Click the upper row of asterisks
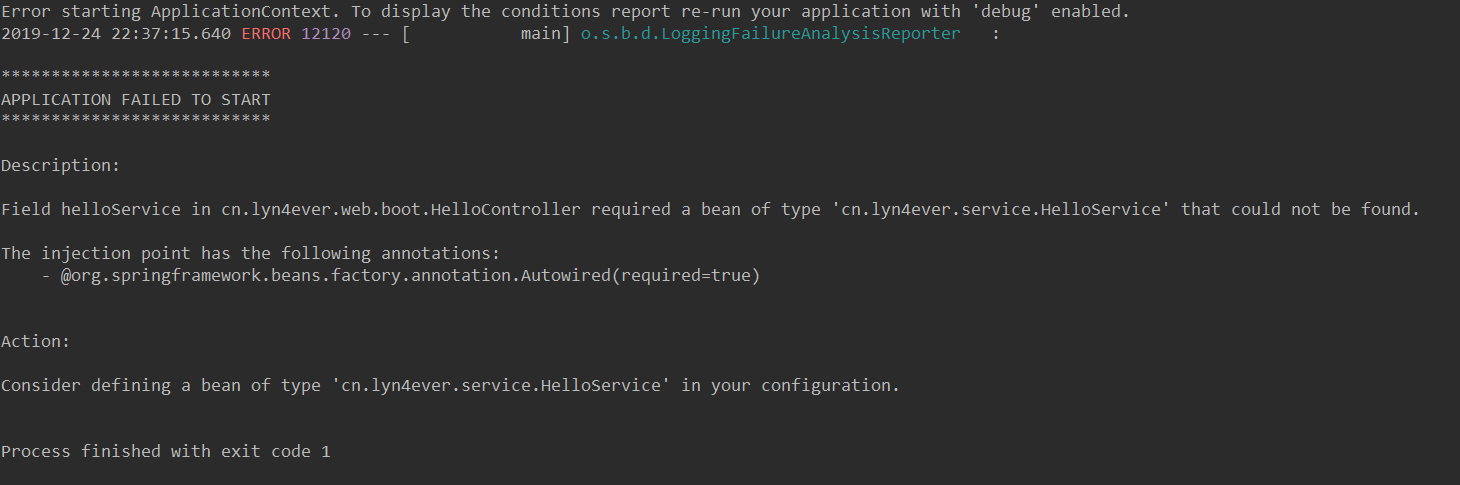Image resolution: width=1460 pixels, height=485 pixels. click(136, 77)
